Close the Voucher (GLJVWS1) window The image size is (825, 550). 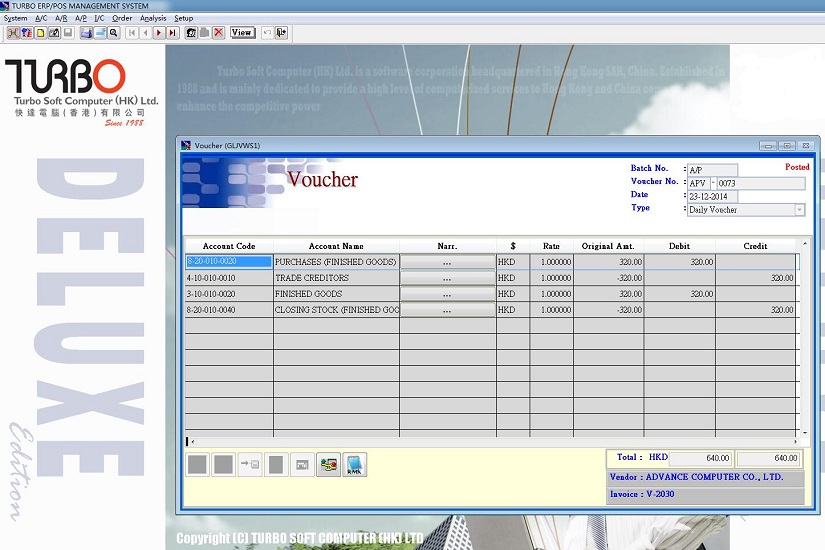coord(806,145)
